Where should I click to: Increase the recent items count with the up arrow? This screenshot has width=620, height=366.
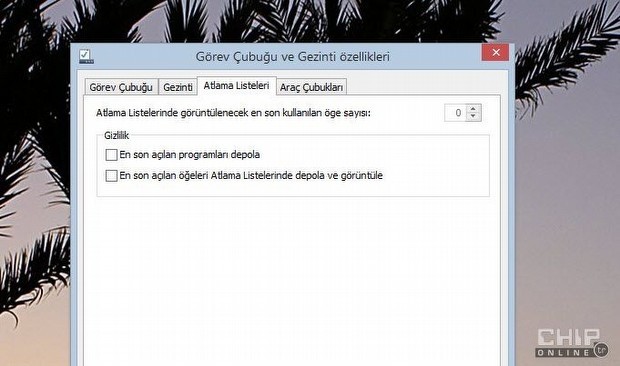pyautogui.click(x=473, y=109)
